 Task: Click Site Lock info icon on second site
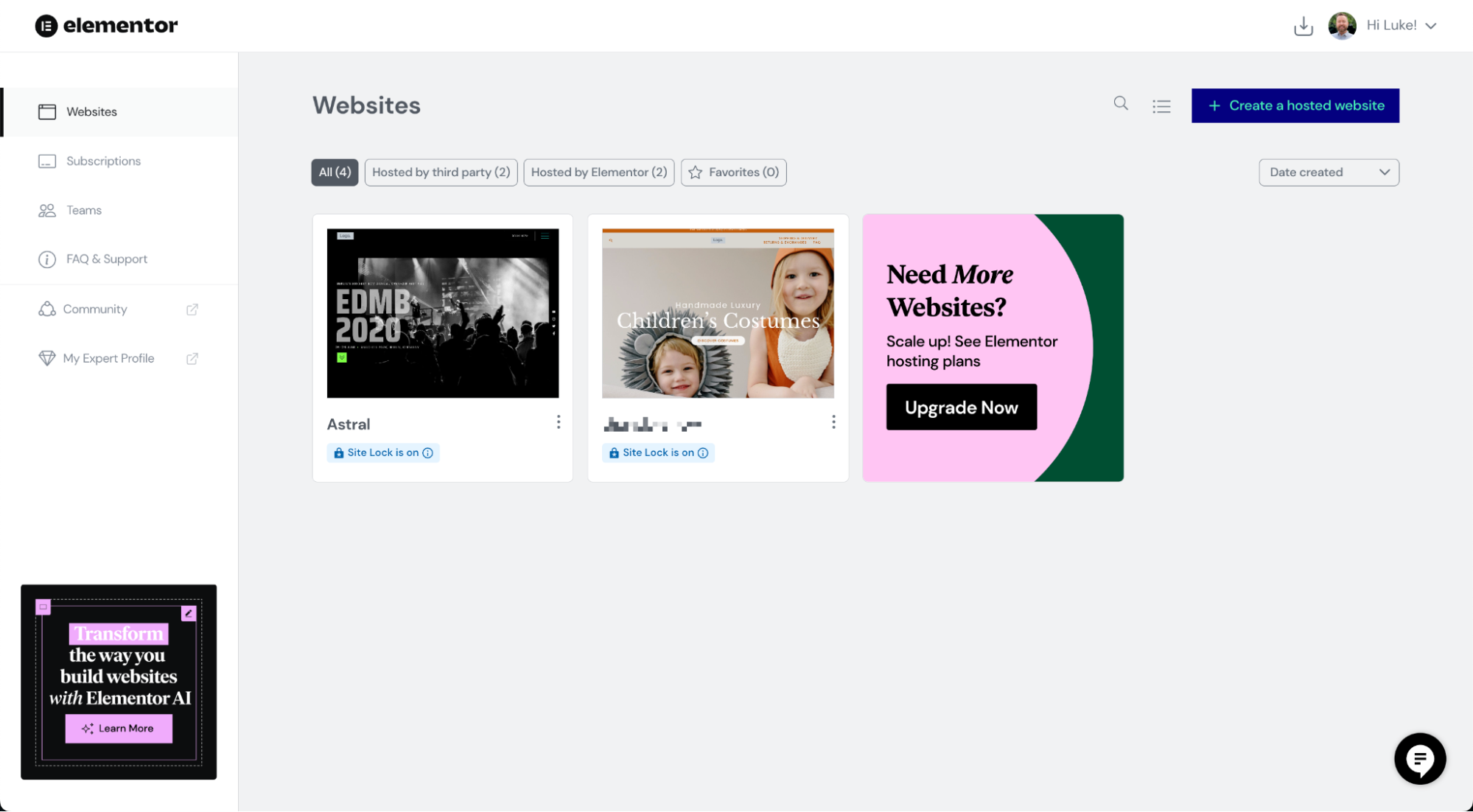703,452
